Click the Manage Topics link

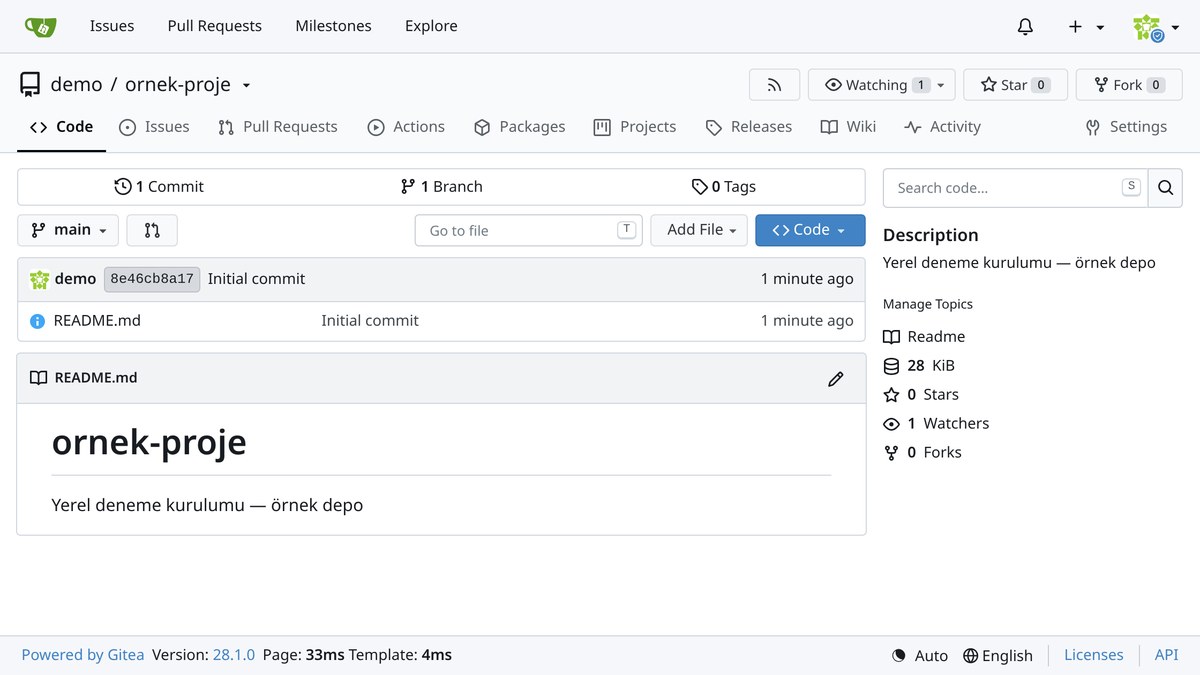tap(928, 304)
